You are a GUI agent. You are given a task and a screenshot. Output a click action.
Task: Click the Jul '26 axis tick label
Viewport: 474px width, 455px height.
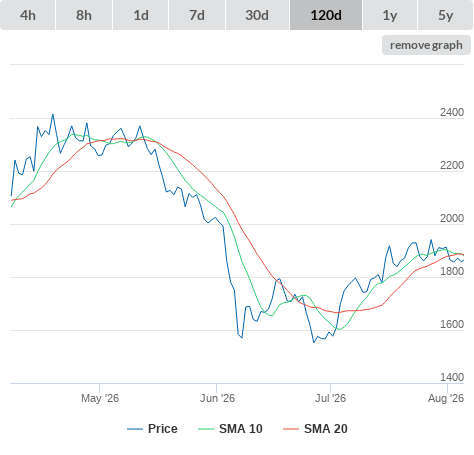pos(330,398)
